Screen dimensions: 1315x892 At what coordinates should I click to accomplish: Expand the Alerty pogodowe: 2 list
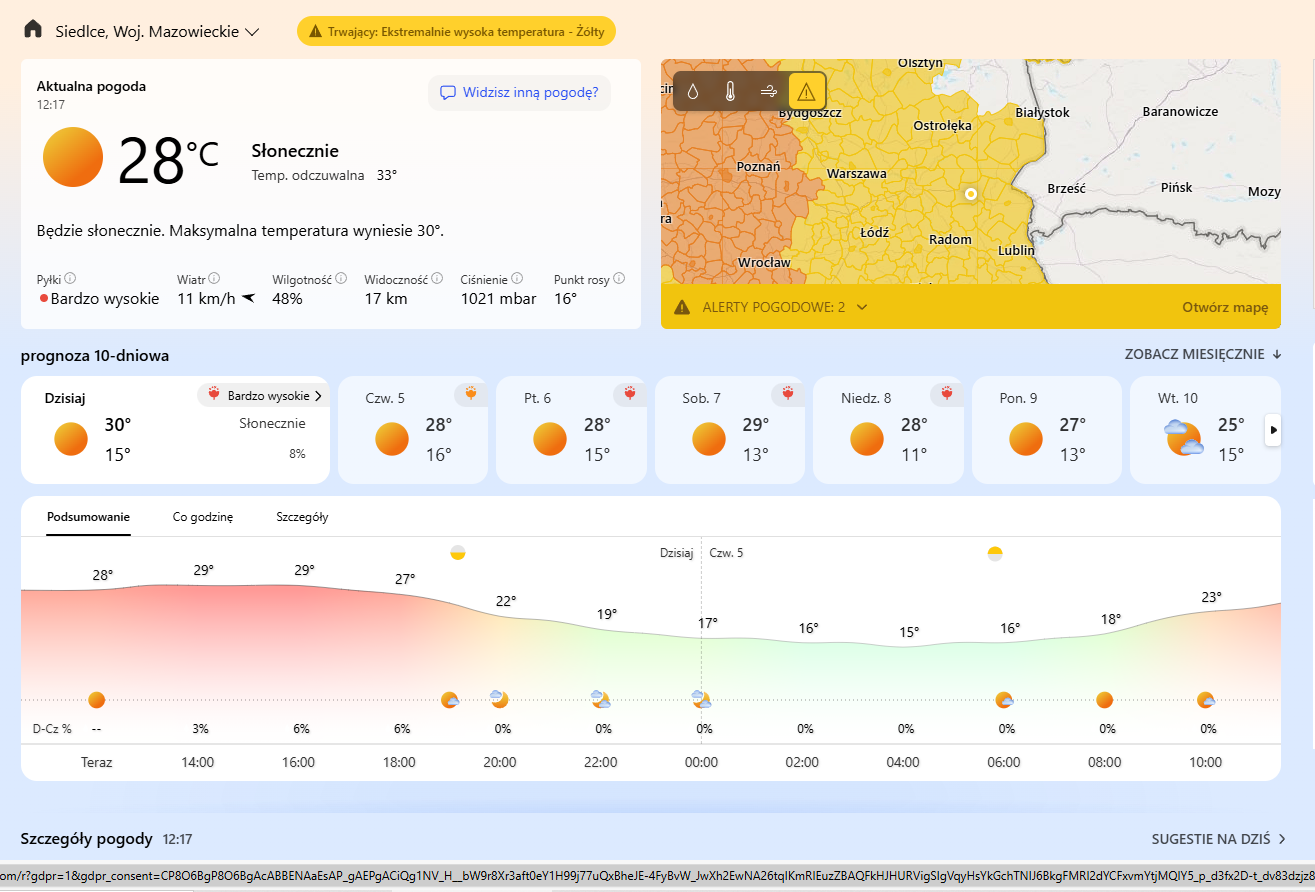[x=862, y=307]
